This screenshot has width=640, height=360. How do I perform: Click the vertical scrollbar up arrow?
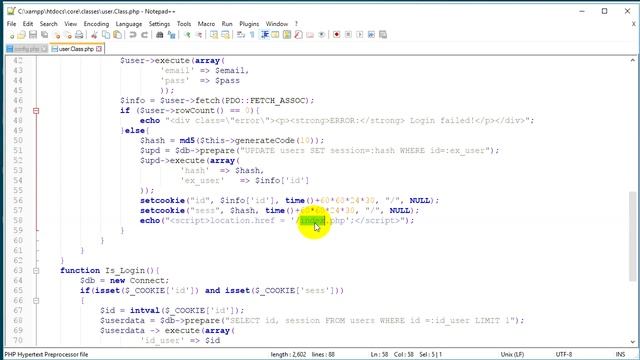633,60
